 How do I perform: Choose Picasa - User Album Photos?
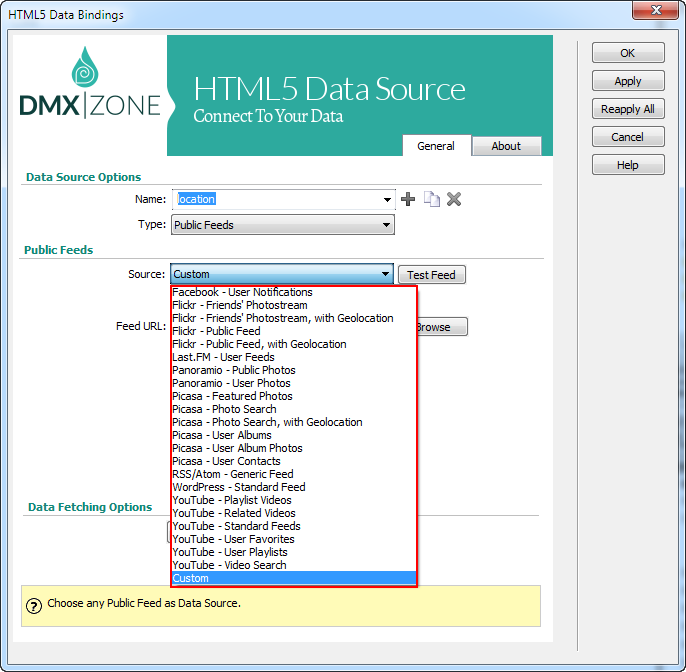[294, 448]
